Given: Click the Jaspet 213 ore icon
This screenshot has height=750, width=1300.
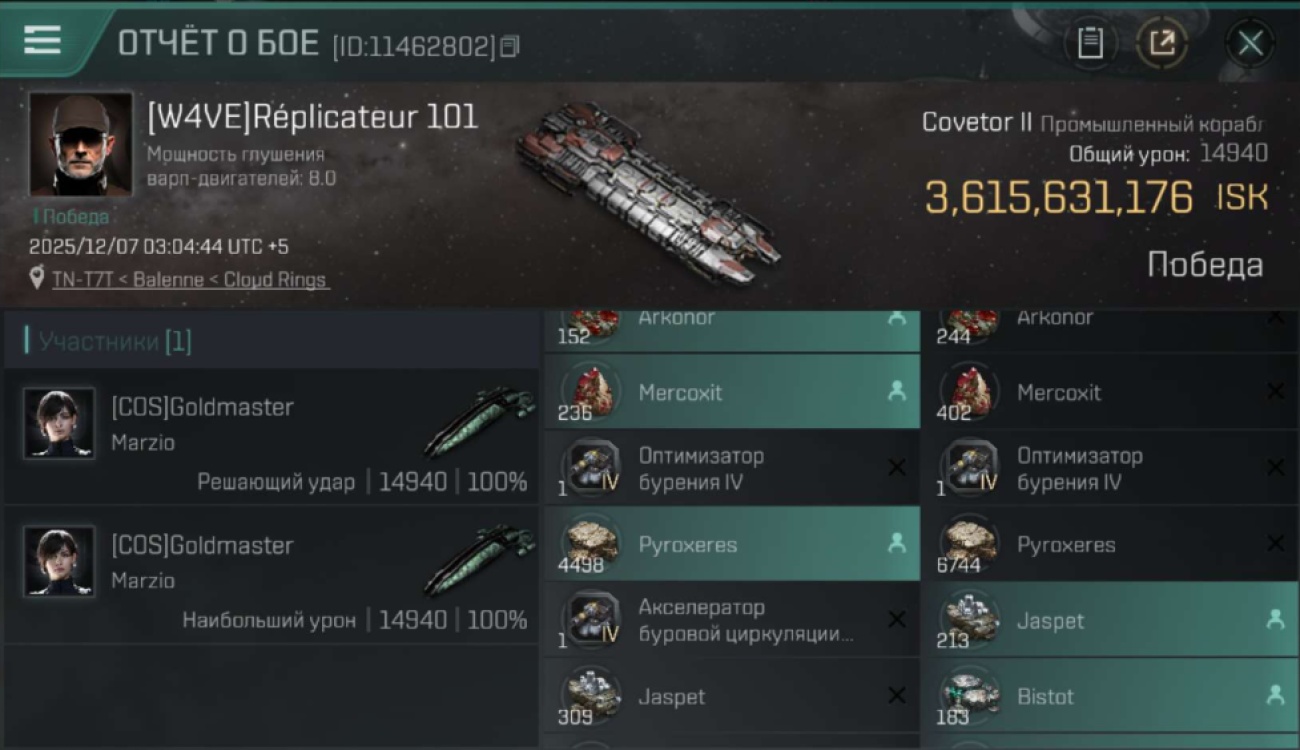Looking at the screenshot, I should click(969, 618).
